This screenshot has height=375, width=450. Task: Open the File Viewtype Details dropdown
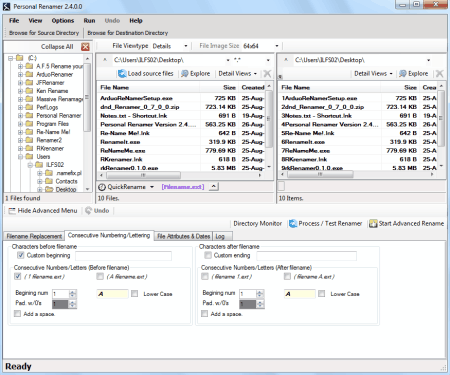tap(186, 46)
